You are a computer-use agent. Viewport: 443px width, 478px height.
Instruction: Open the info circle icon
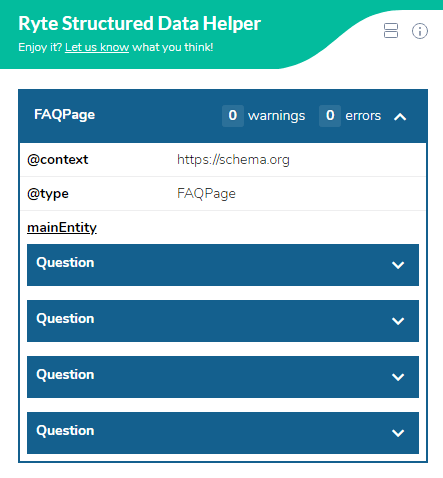tap(420, 31)
